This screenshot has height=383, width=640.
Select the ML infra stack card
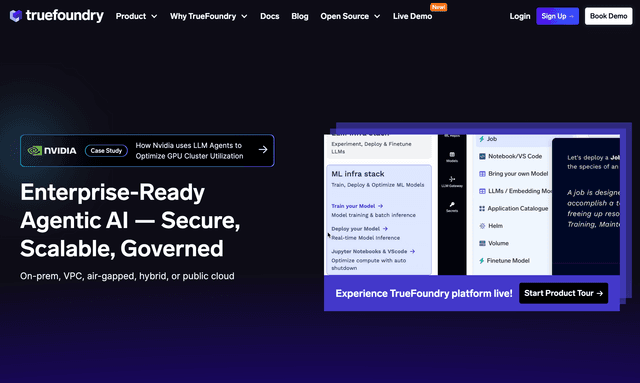coord(379,220)
